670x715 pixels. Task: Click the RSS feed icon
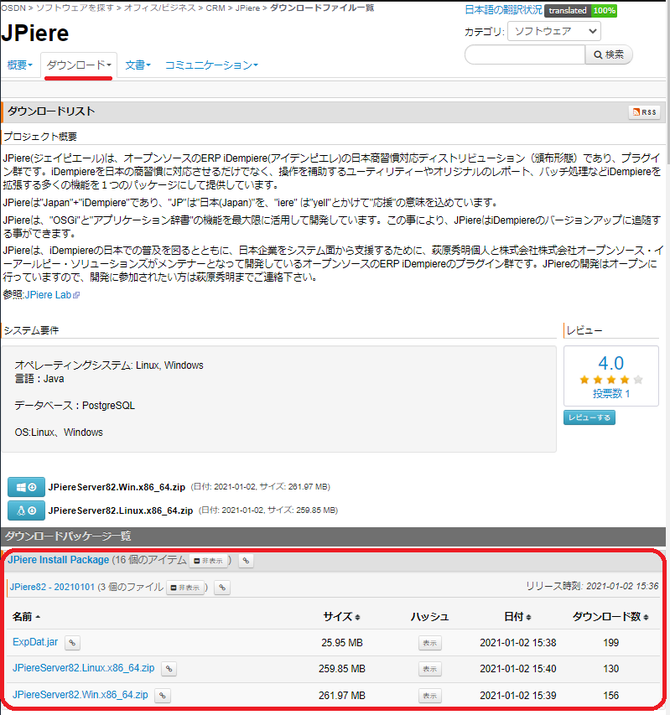pos(644,112)
